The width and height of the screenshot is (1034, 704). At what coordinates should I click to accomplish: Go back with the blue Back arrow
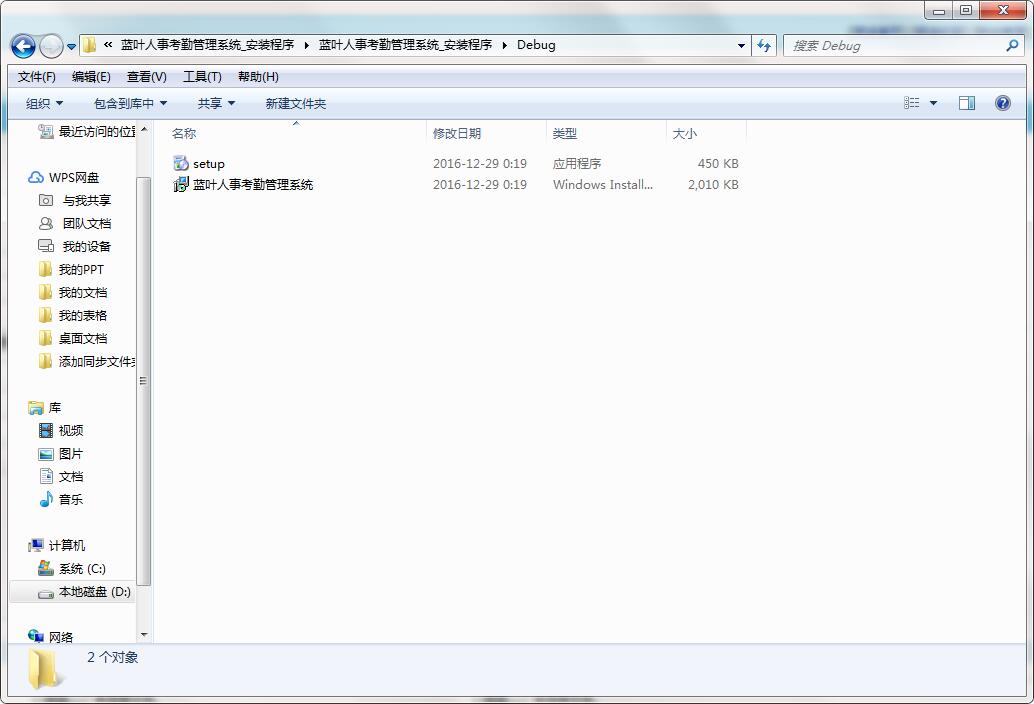(x=23, y=46)
